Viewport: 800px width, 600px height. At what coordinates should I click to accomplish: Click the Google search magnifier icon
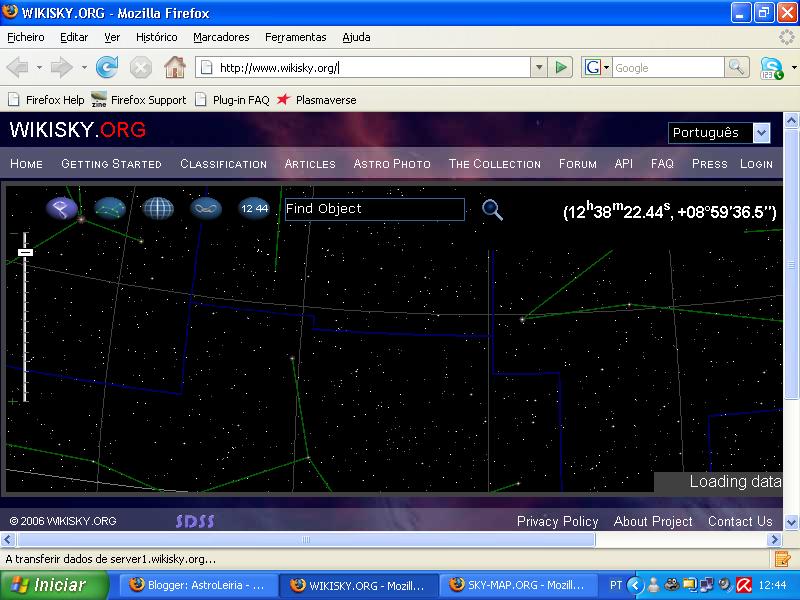tap(736, 67)
